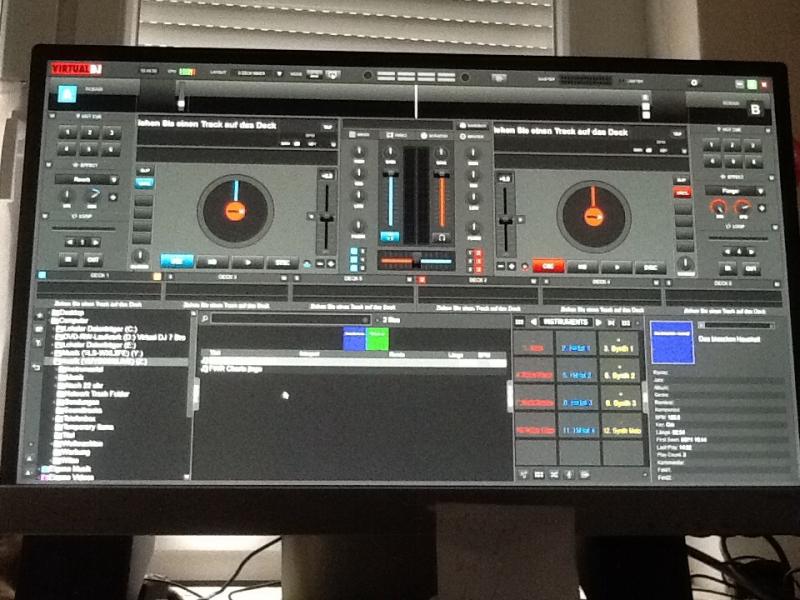Double right deck loop length arrow
This screenshot has height=600, width=800.
pyautogui.click(x=751, y=252)
